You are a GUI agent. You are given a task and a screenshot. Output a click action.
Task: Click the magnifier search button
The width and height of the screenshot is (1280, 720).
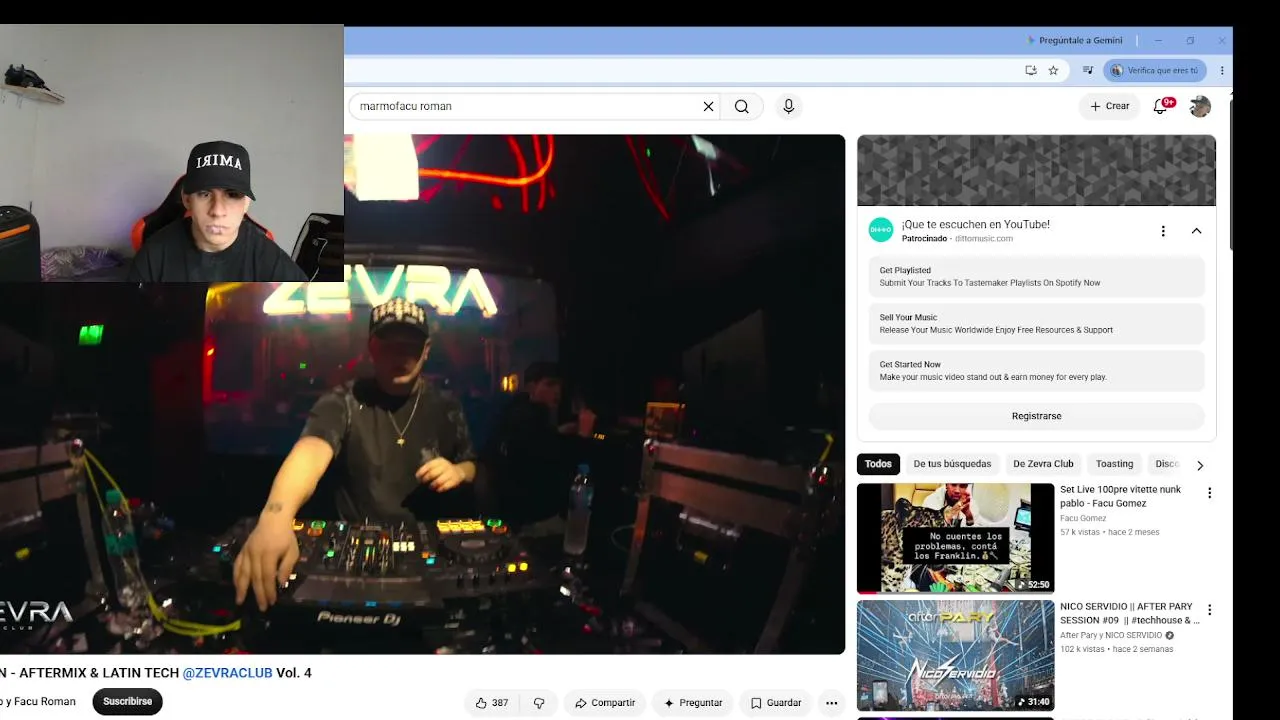click(x=742, y=106)
